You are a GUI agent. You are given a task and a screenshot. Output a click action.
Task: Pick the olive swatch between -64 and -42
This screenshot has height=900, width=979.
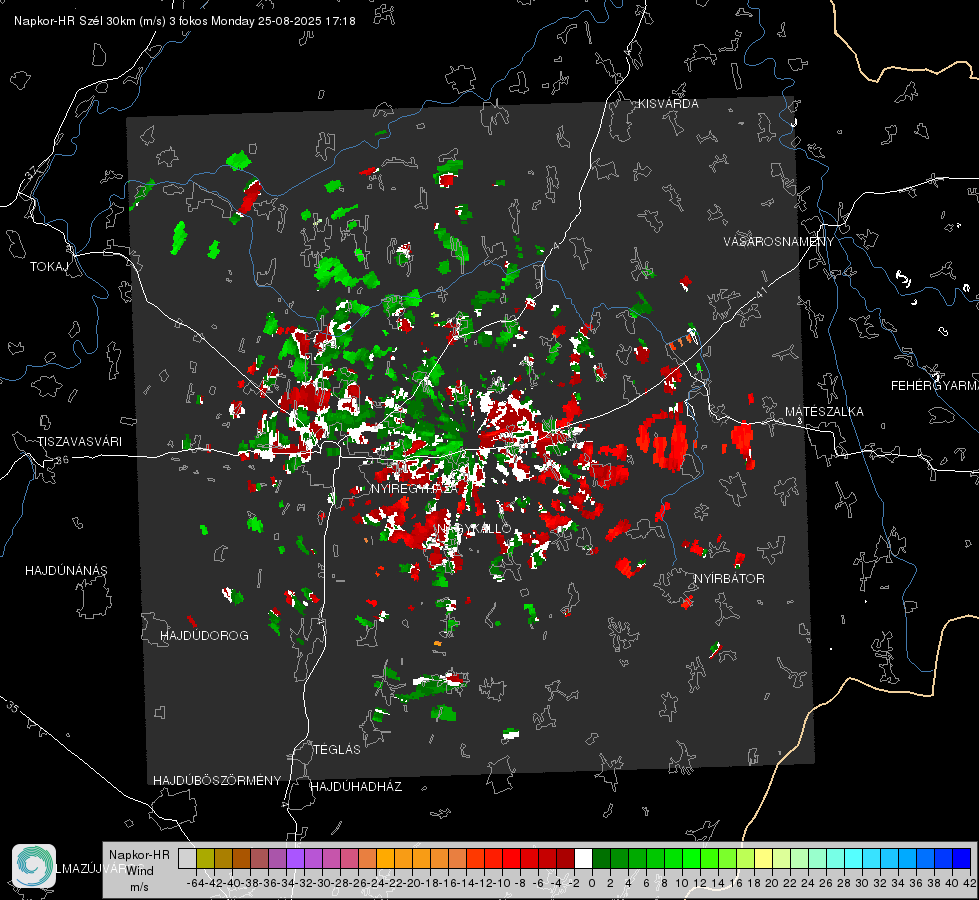click(205, 858)
